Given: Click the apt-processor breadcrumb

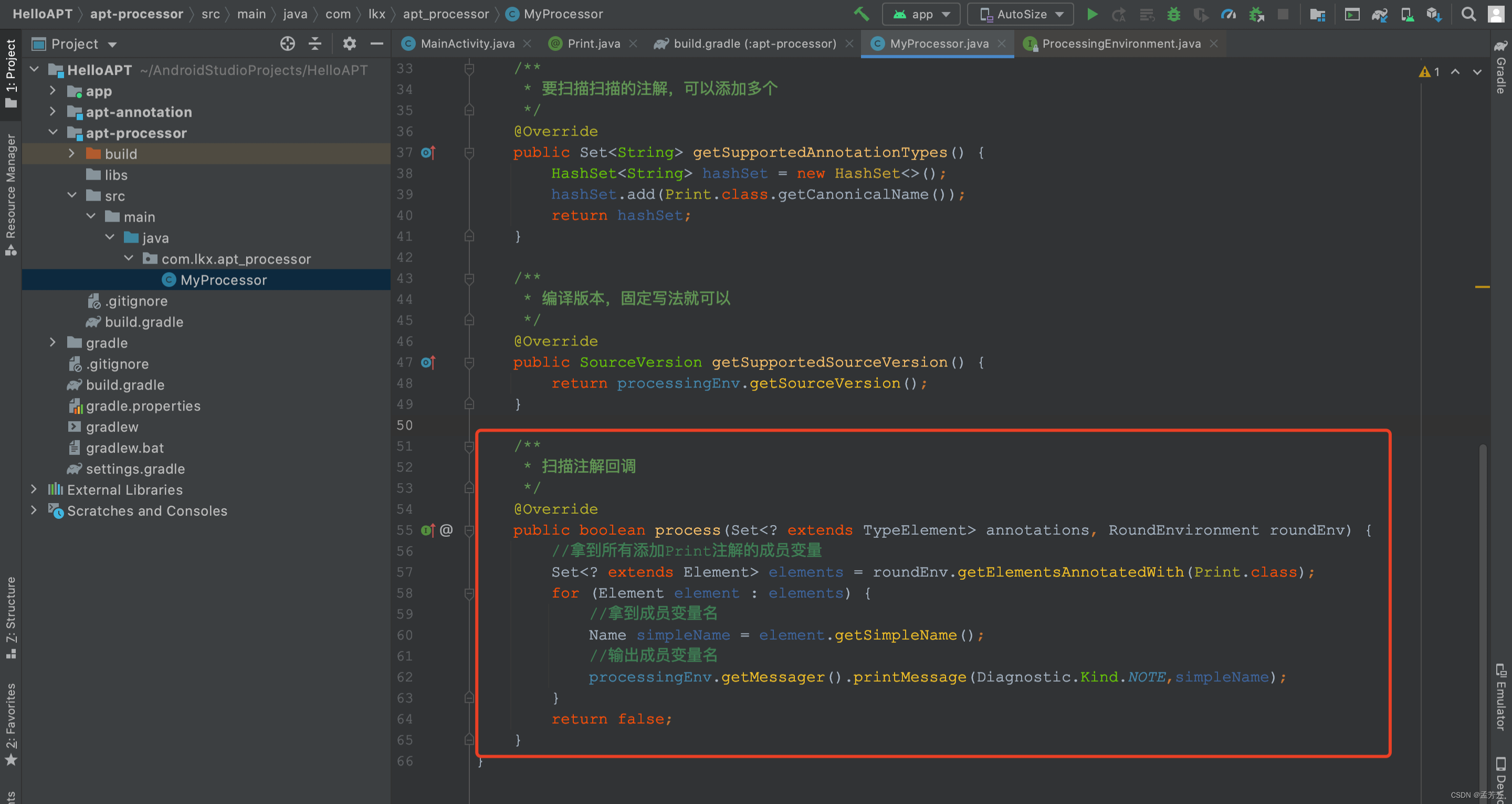Looking at the screenshot, I should click(x=136, y=14).
